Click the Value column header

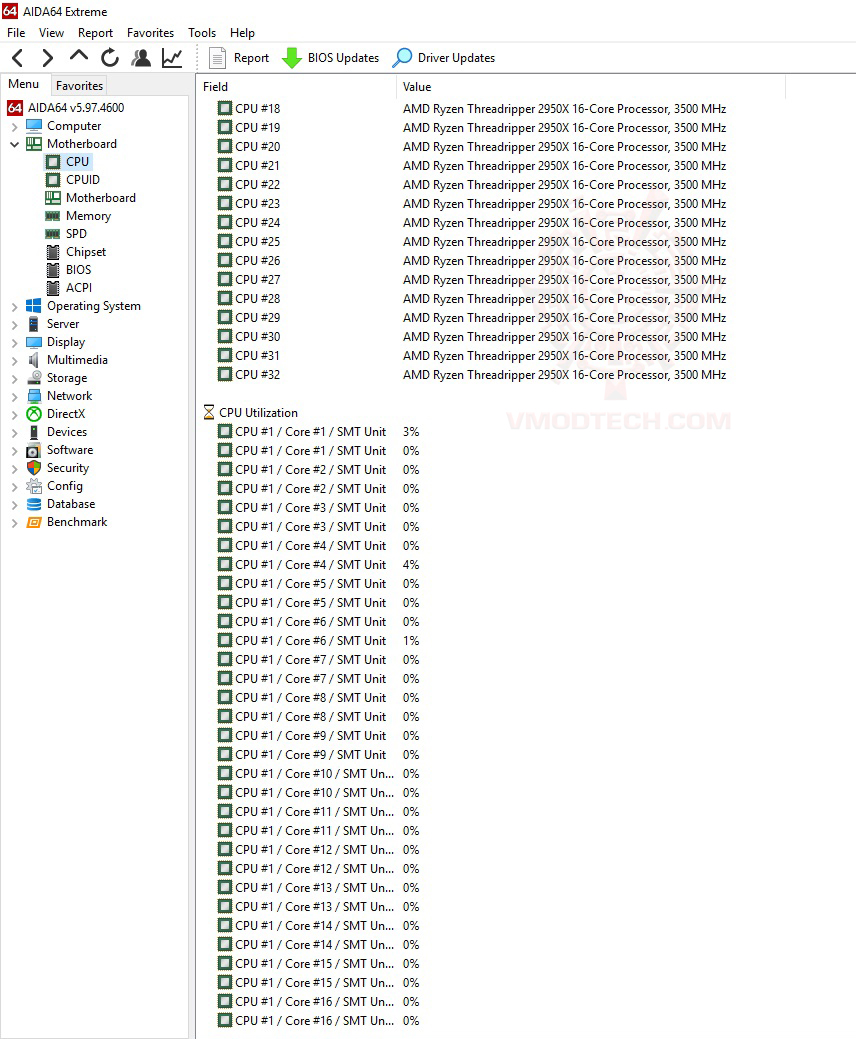[x=591, y=87]
